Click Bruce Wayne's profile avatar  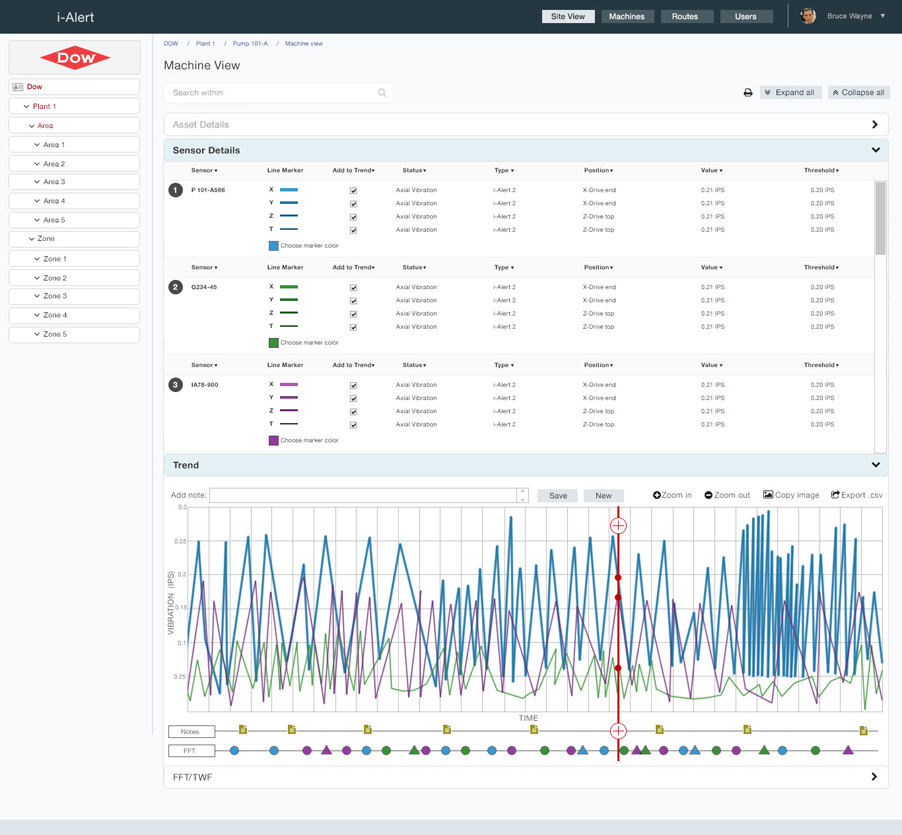(808, 16)
